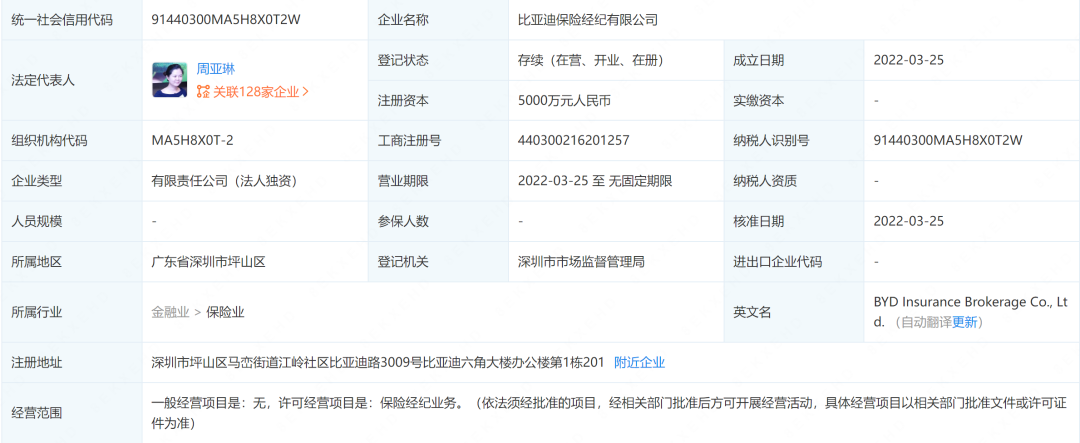Select company name 比亚迪保险经纪有限公司
1080x443 pixels.
pyautogui.click(x=588, y=20)
